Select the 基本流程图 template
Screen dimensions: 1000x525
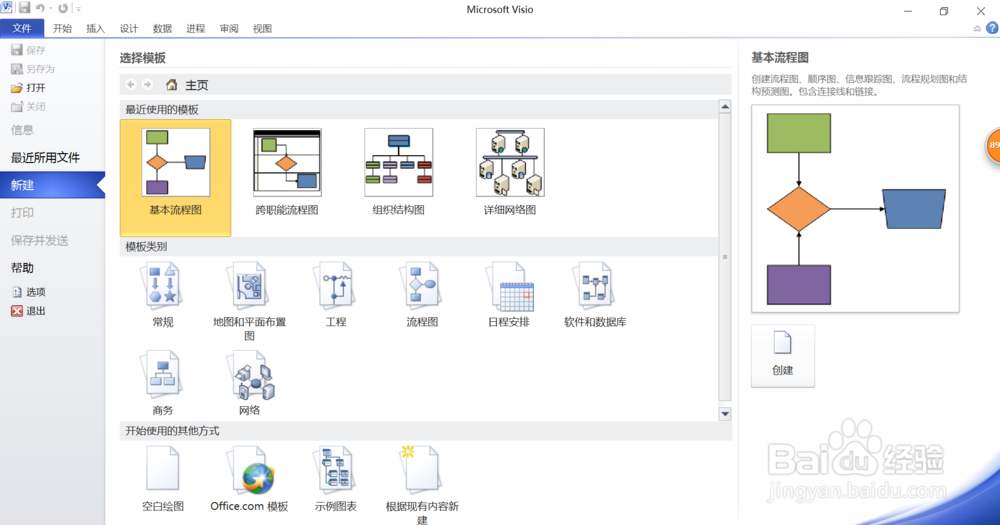(x=175, y=177)
